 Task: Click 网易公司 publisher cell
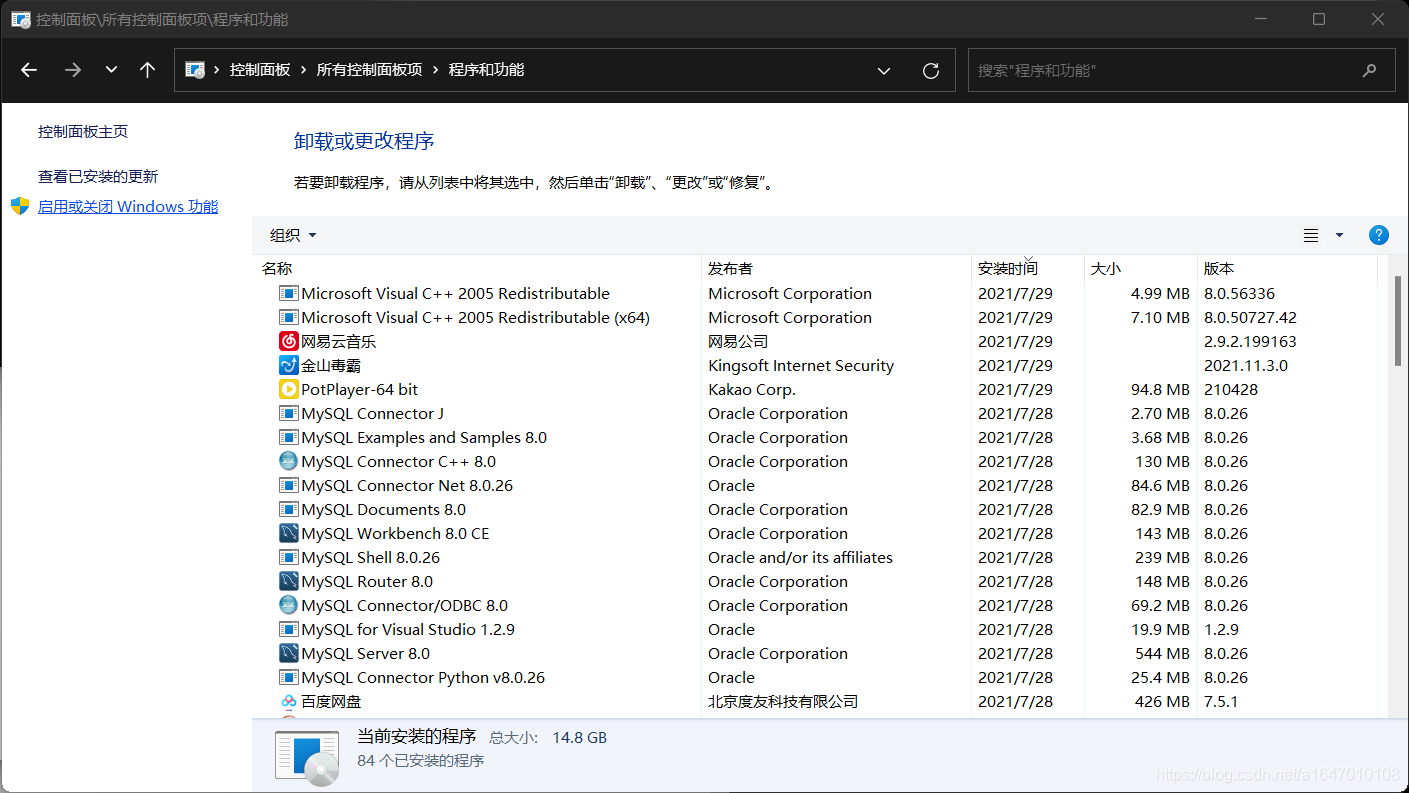click(738, 342)
